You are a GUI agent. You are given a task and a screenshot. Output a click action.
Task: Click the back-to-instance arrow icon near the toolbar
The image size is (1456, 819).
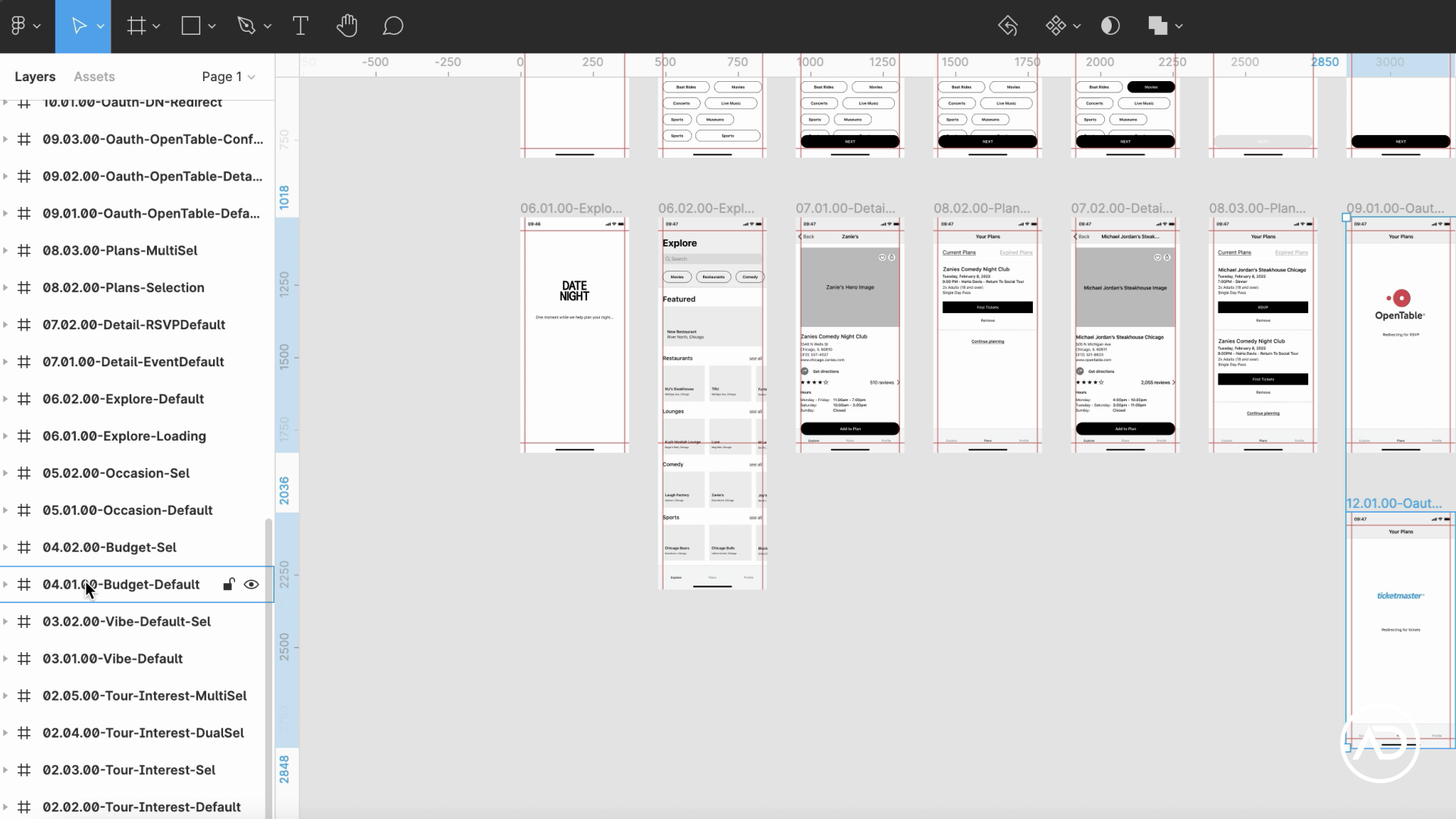(1009, 25)
